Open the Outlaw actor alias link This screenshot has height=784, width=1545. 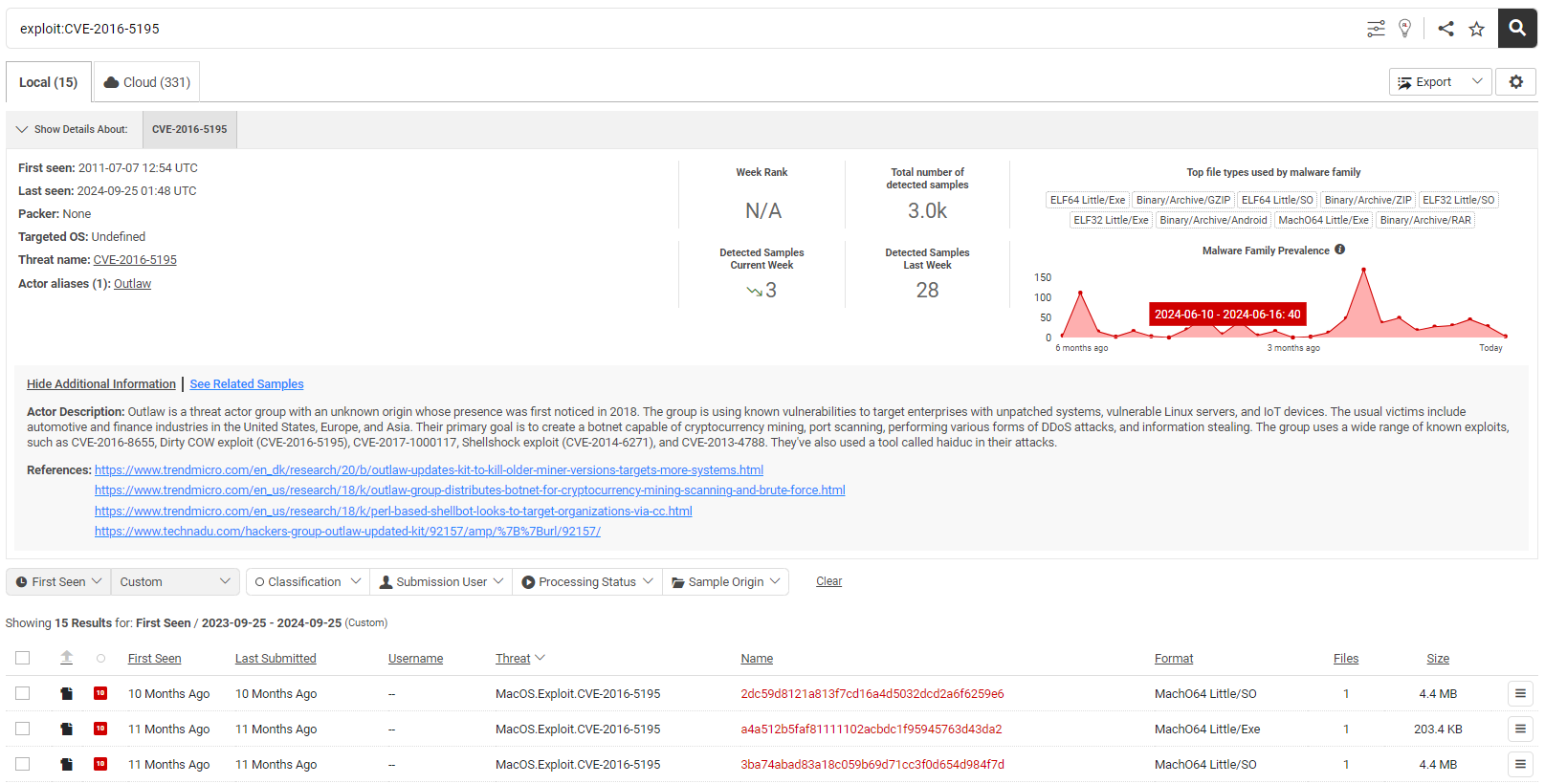[132, 284]
